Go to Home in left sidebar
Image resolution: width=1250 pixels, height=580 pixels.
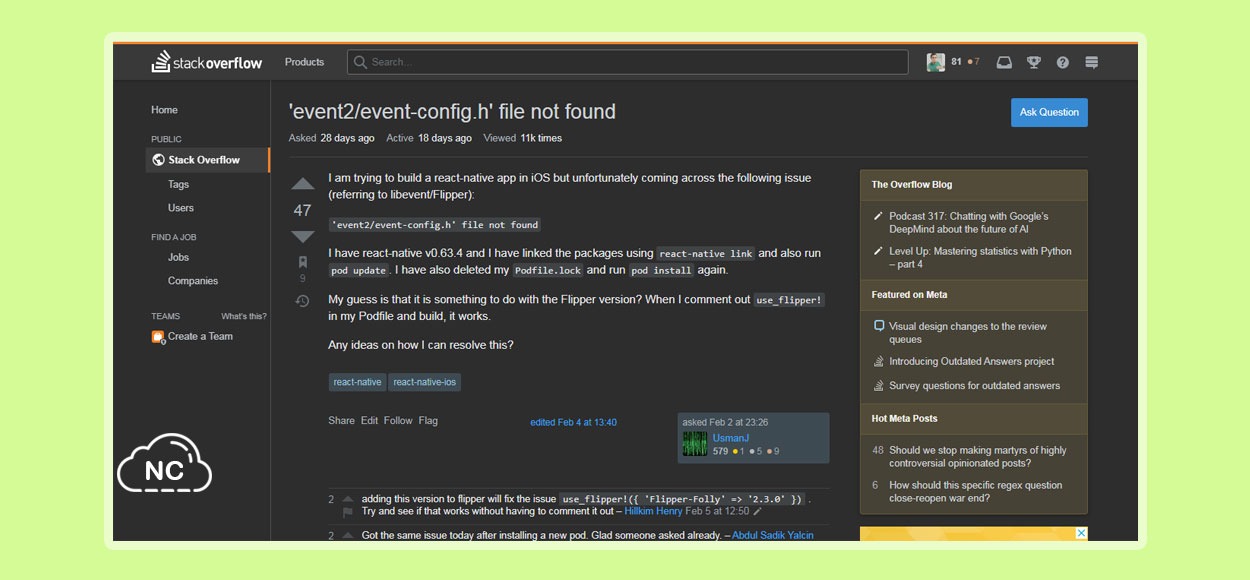tap(164, 110)
